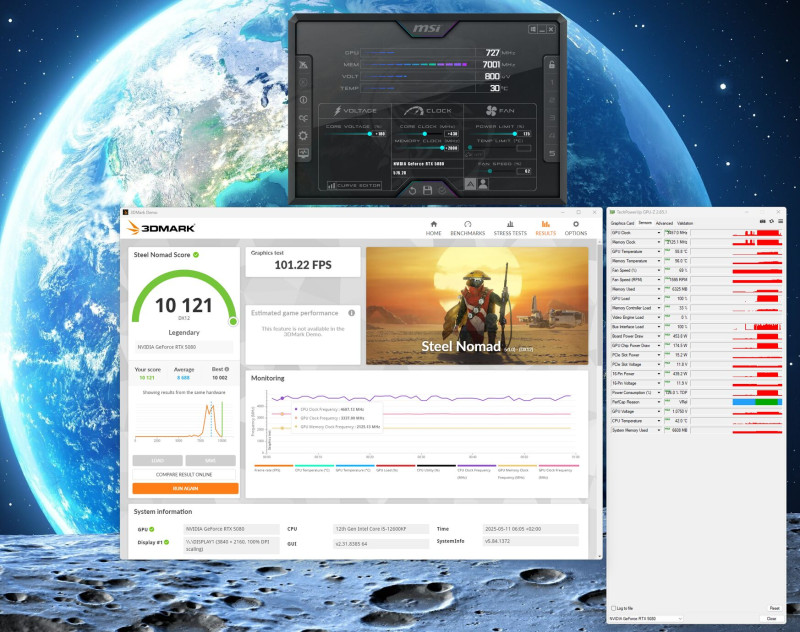Viewport: 800px width, 632px height.
Task: Toggle the power/temp limit link button
Action: 474,154
